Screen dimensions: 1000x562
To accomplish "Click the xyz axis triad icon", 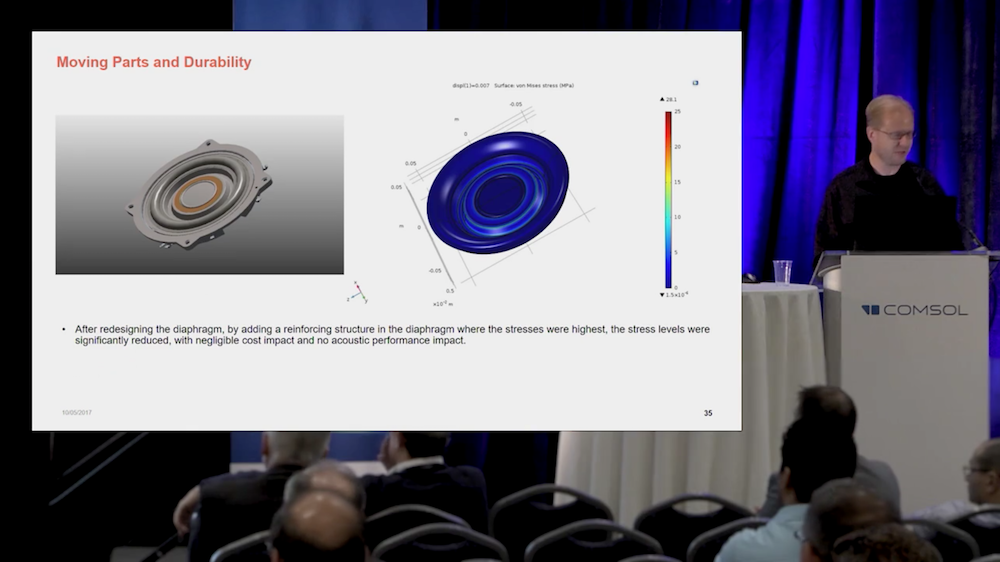I will pyautogui.click(x=358, y=293).
